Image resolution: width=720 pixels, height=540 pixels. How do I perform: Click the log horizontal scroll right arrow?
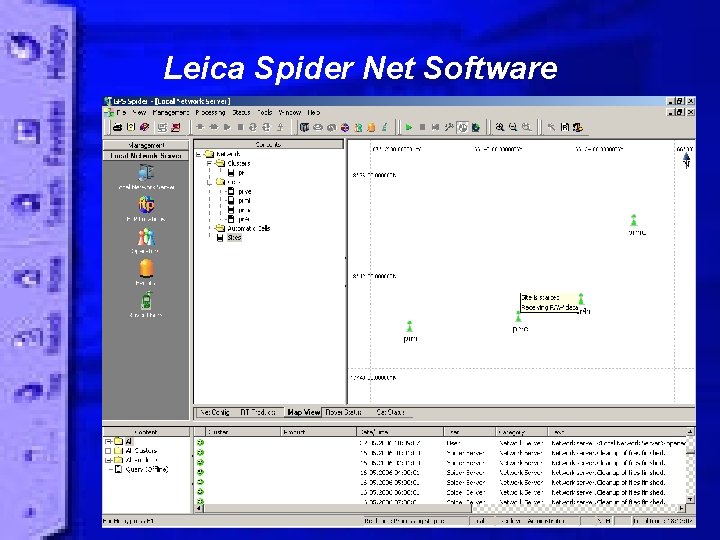pos(681,508)
